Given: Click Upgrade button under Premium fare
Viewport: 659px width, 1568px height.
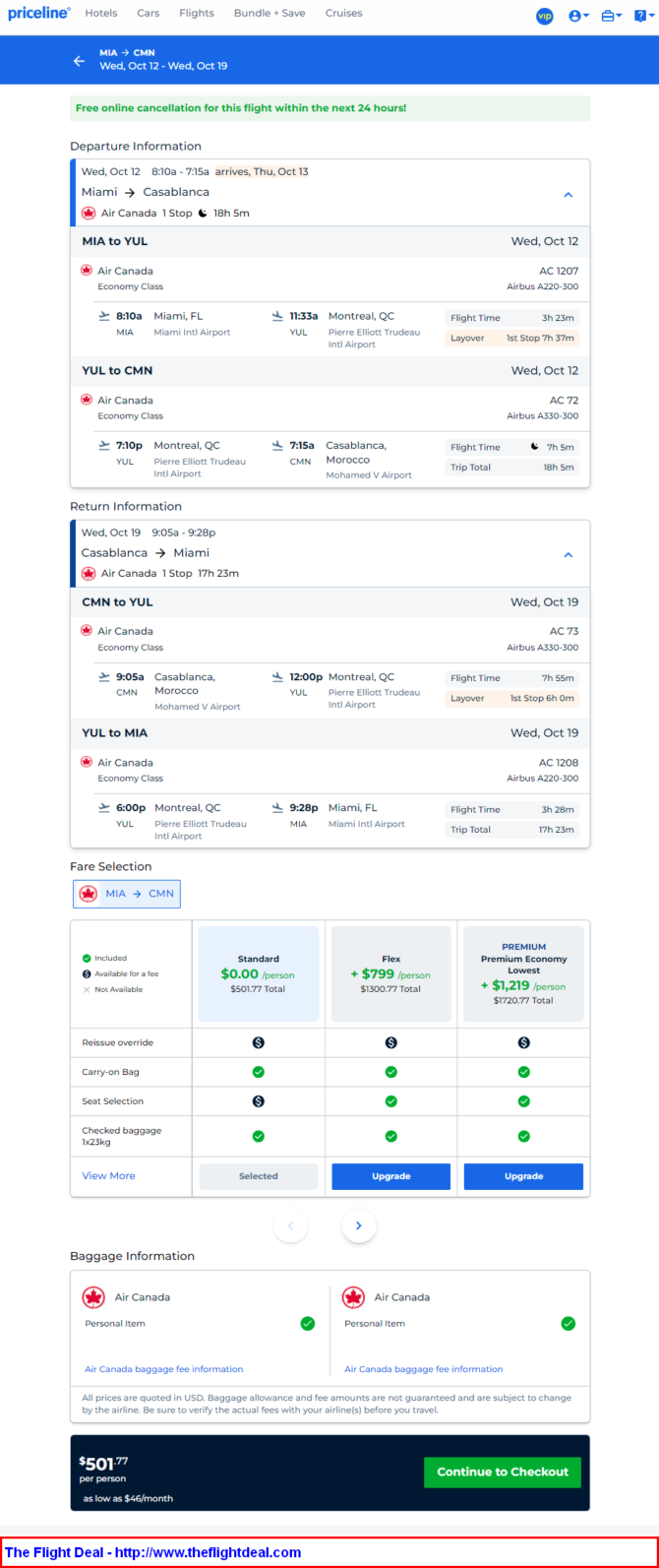Looking at the screenshot, I should pos(523,1176).
